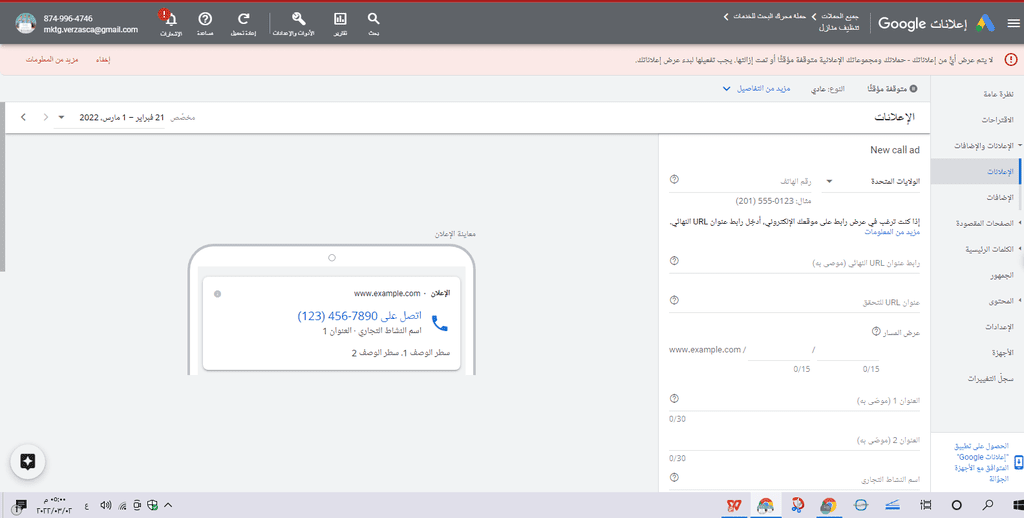The image size is (1024, 518).
Task: Expand مزيد من التفاصيل details chevron
Action: 727,89
